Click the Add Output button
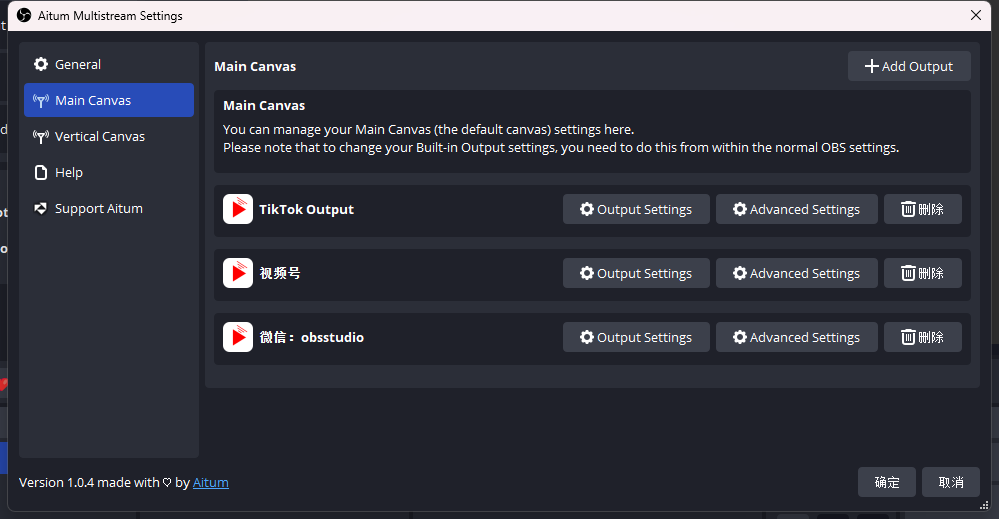 [909, 66]
